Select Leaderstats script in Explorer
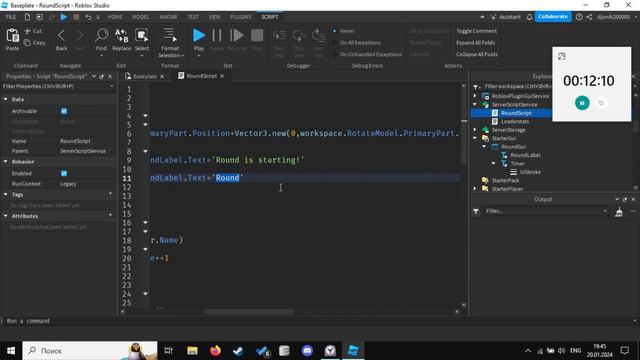Image resolution: width=640 pixels, height=360 pixels. (x=515, y=121)
